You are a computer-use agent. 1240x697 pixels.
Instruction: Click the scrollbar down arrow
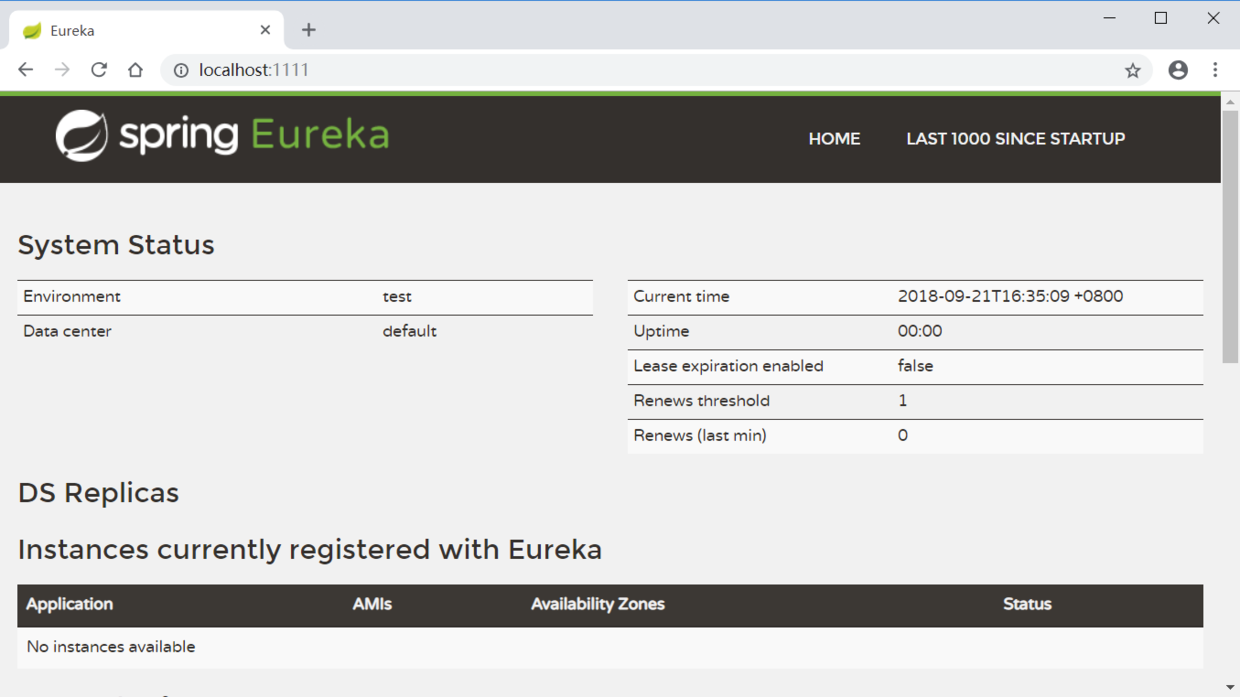click(x=1230, y=688)
